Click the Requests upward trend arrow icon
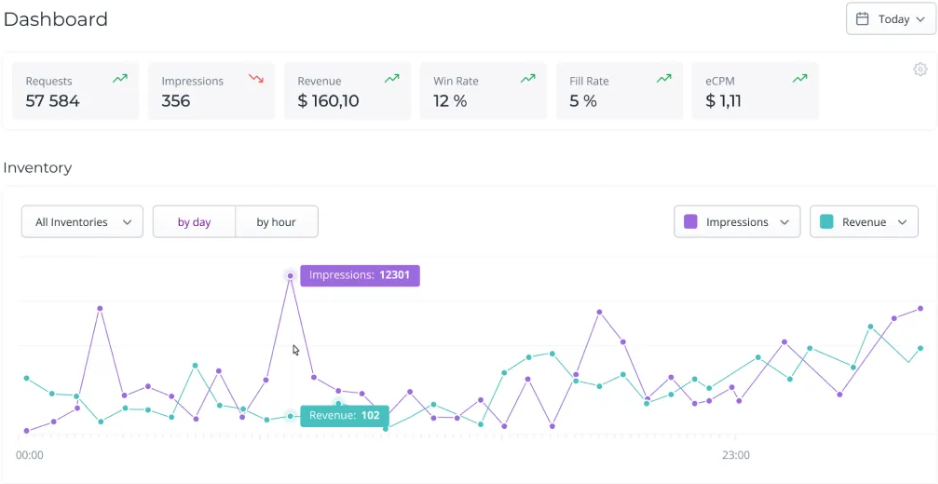Screen dimensions: 938x484 click(120, 78)
